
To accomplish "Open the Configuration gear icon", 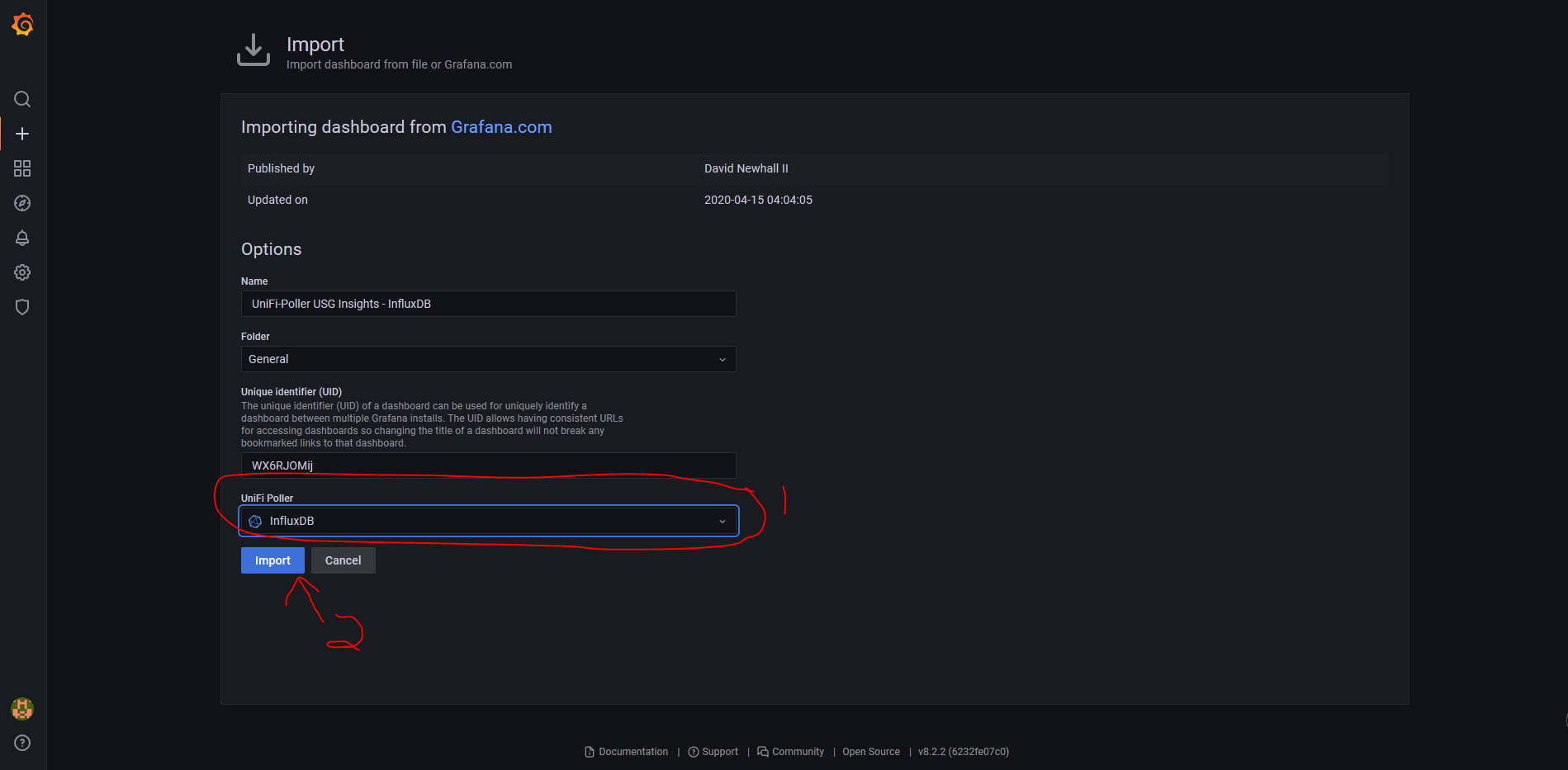I will [22, 272].
